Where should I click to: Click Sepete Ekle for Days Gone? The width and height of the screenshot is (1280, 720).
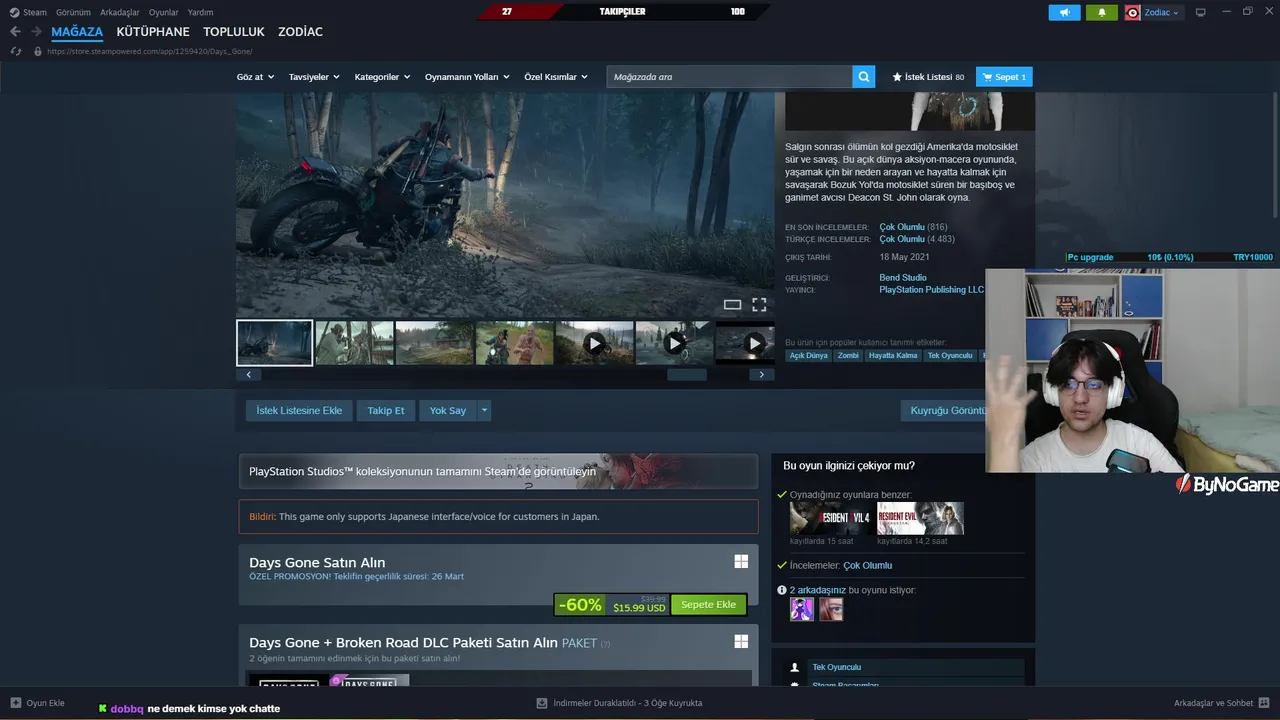tap(708, 604)
